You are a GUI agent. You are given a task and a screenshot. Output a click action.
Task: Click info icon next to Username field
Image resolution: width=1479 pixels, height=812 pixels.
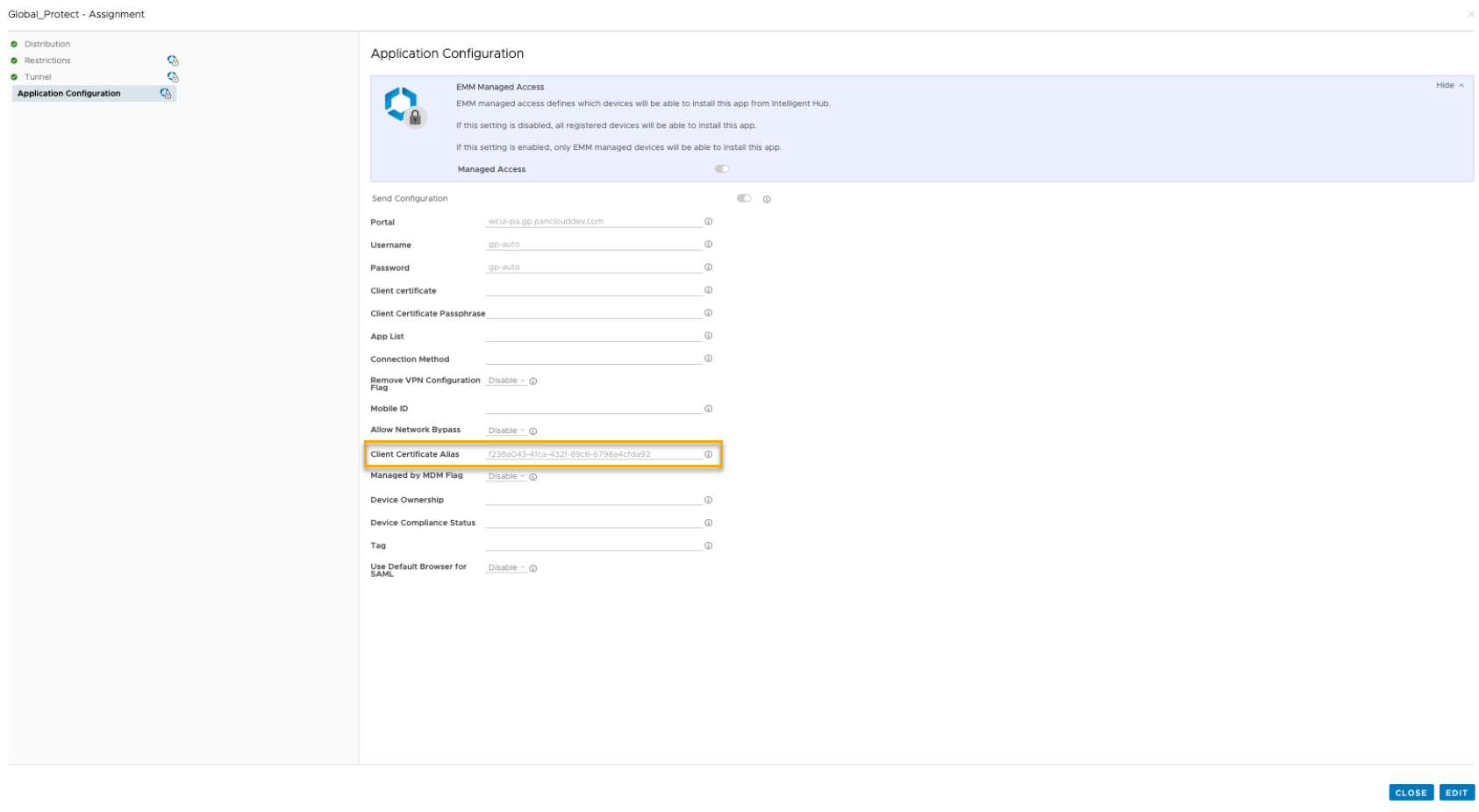pyautogui.click(x=708, y=245)
